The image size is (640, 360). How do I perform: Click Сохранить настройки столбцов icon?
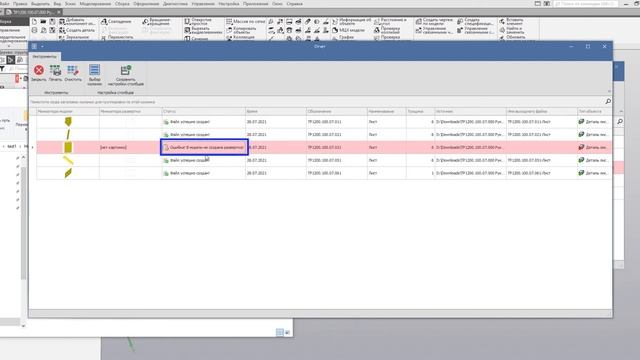click(125, 70)
